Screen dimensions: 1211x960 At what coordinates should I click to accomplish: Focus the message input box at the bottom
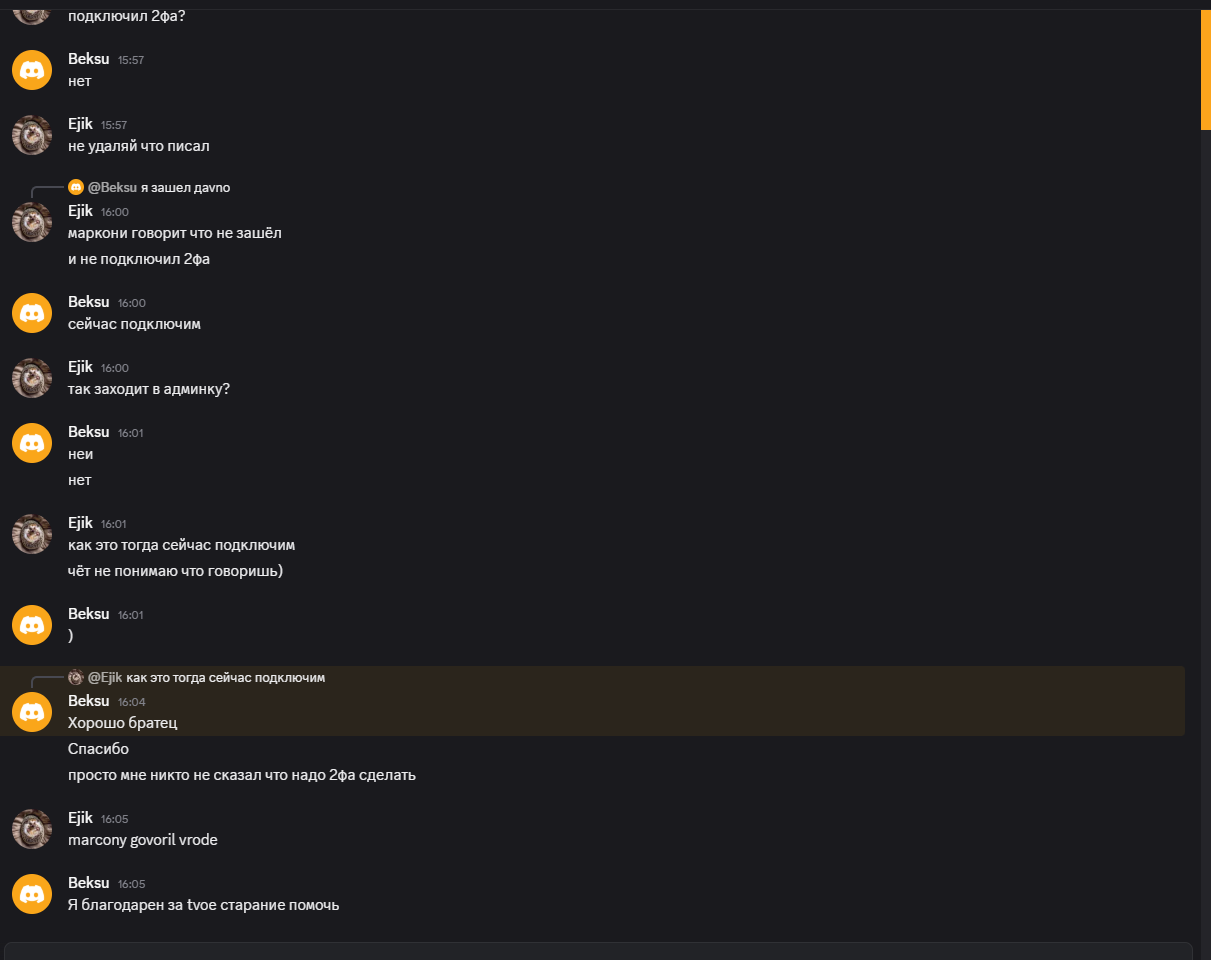598,951
